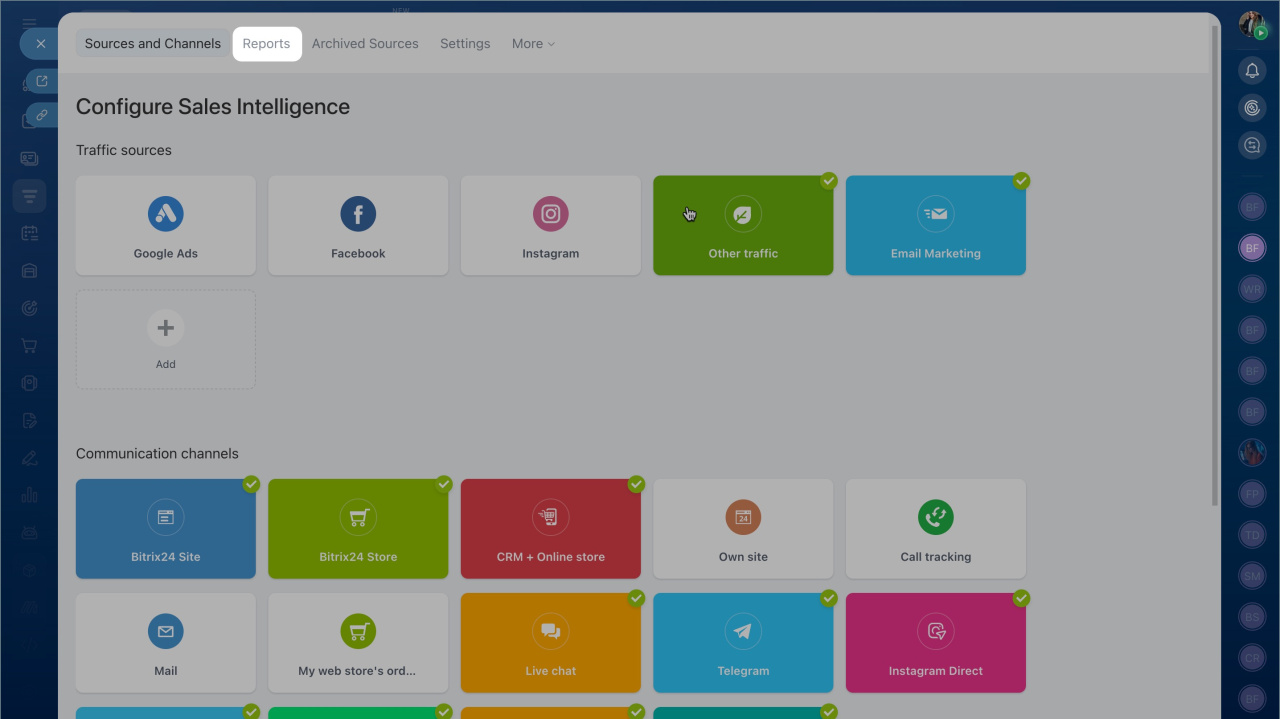
Task: Open the Own site channel
Action: pos(743,529)
